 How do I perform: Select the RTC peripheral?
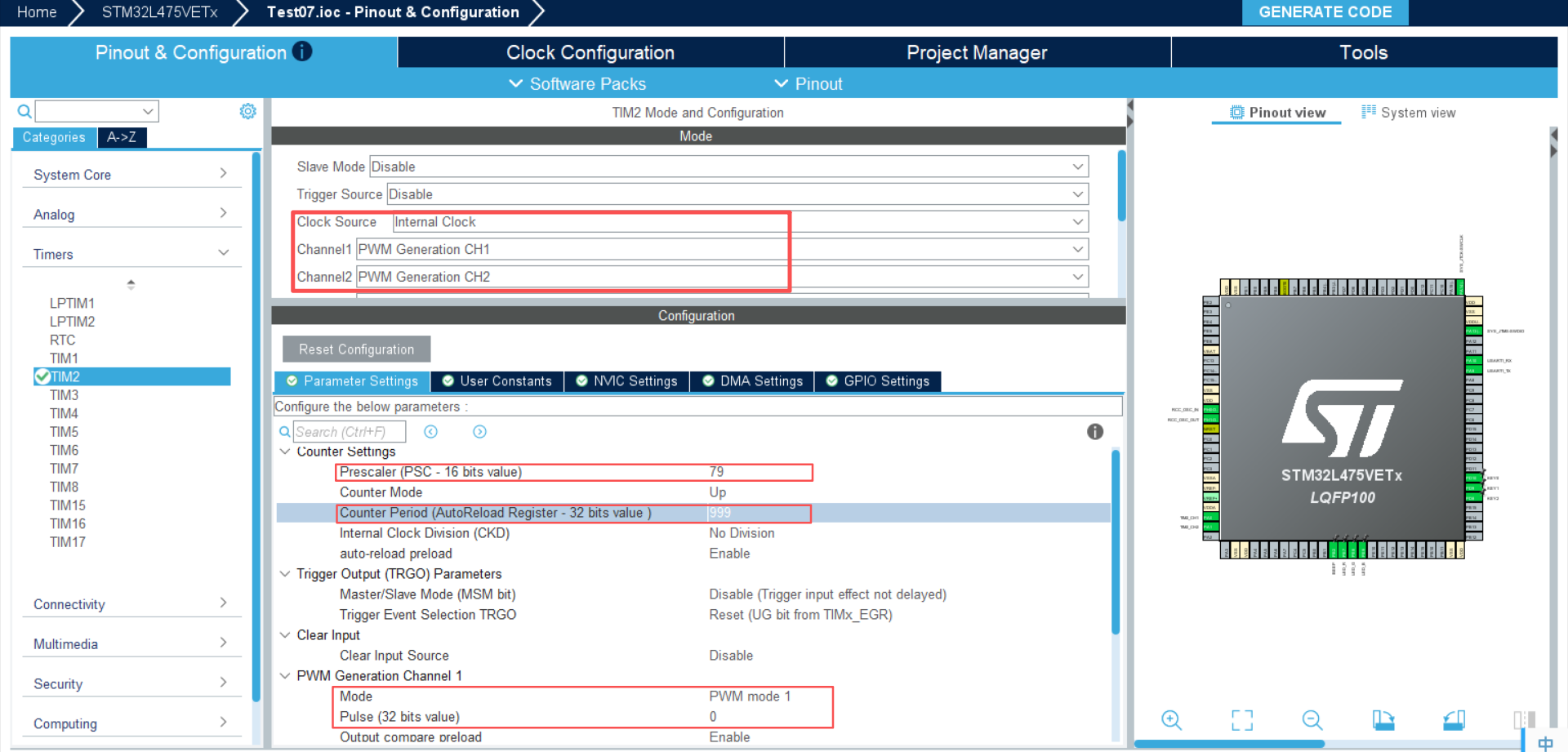point(62,340)
